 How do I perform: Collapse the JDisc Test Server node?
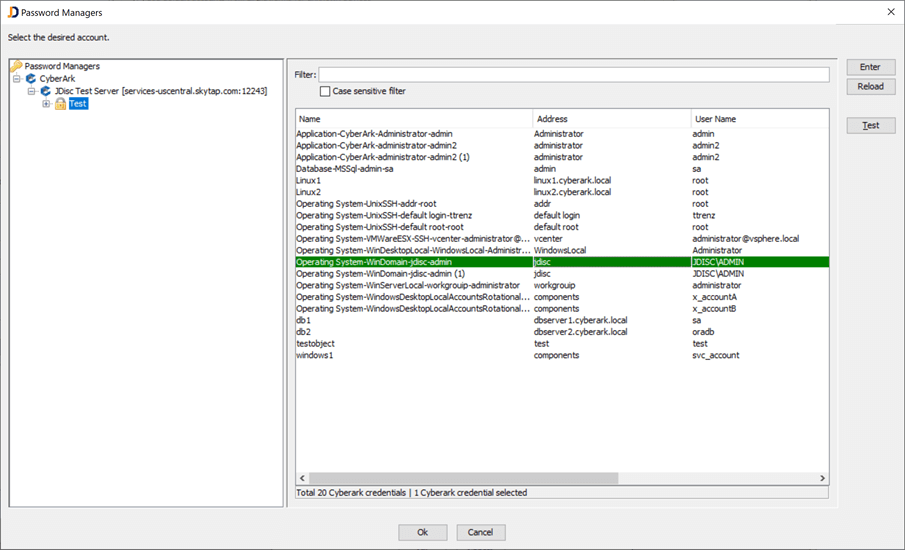[x=31, y=91]
